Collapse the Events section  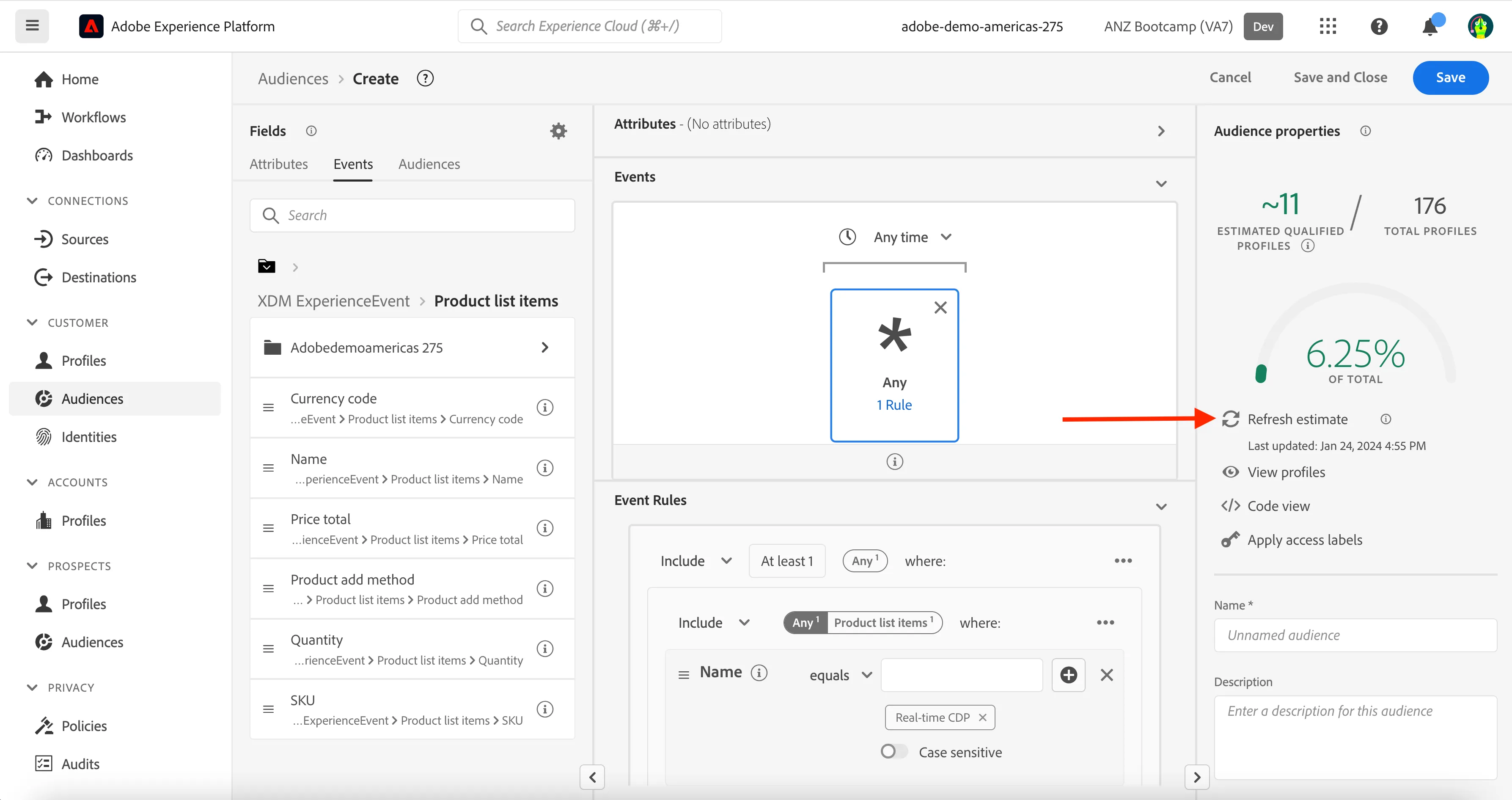coord(1160,184)
